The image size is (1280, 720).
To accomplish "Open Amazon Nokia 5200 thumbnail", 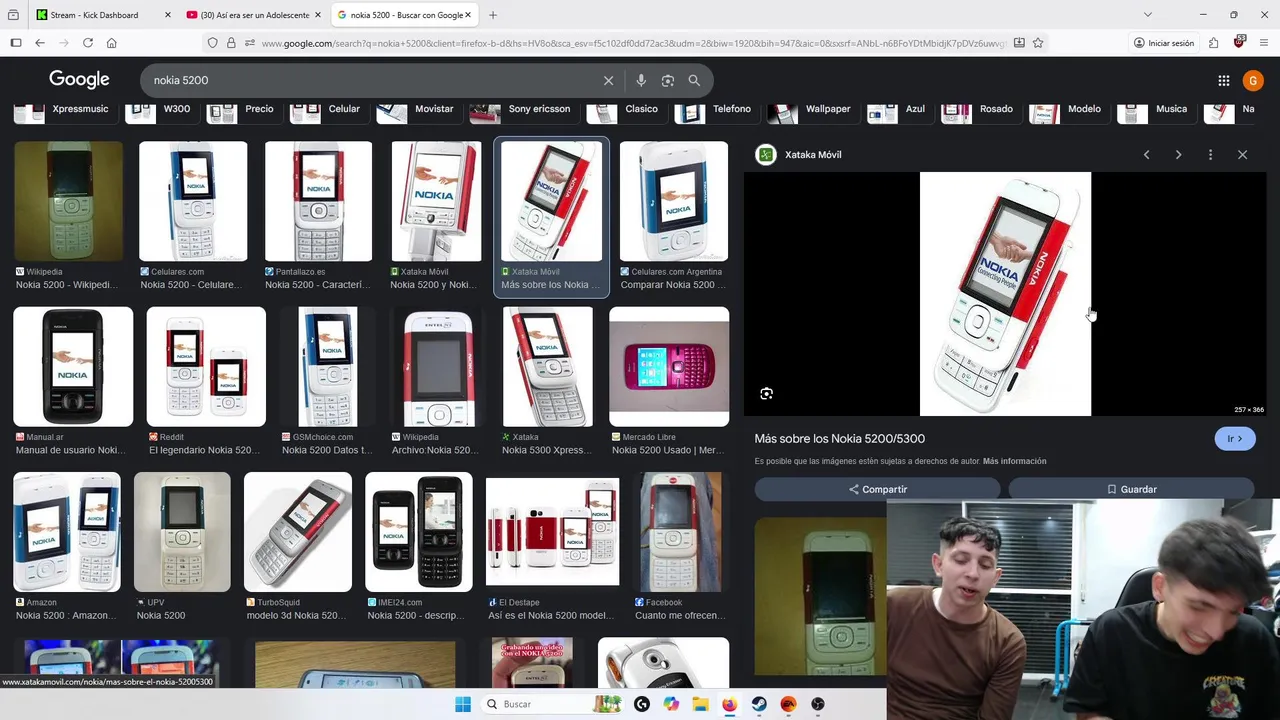I will coord(67,532).
